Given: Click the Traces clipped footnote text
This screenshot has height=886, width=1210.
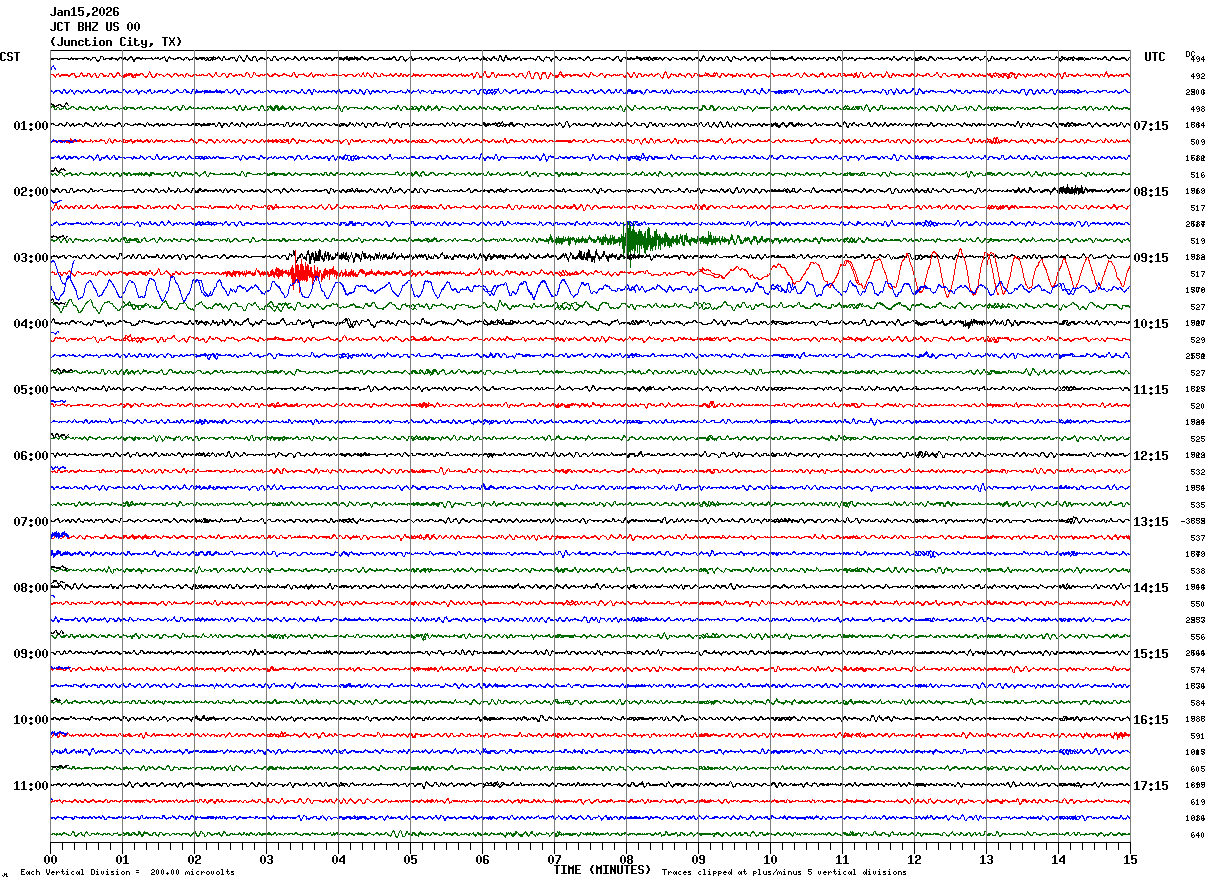Looking at the screenshot, I should pos(784,873).
